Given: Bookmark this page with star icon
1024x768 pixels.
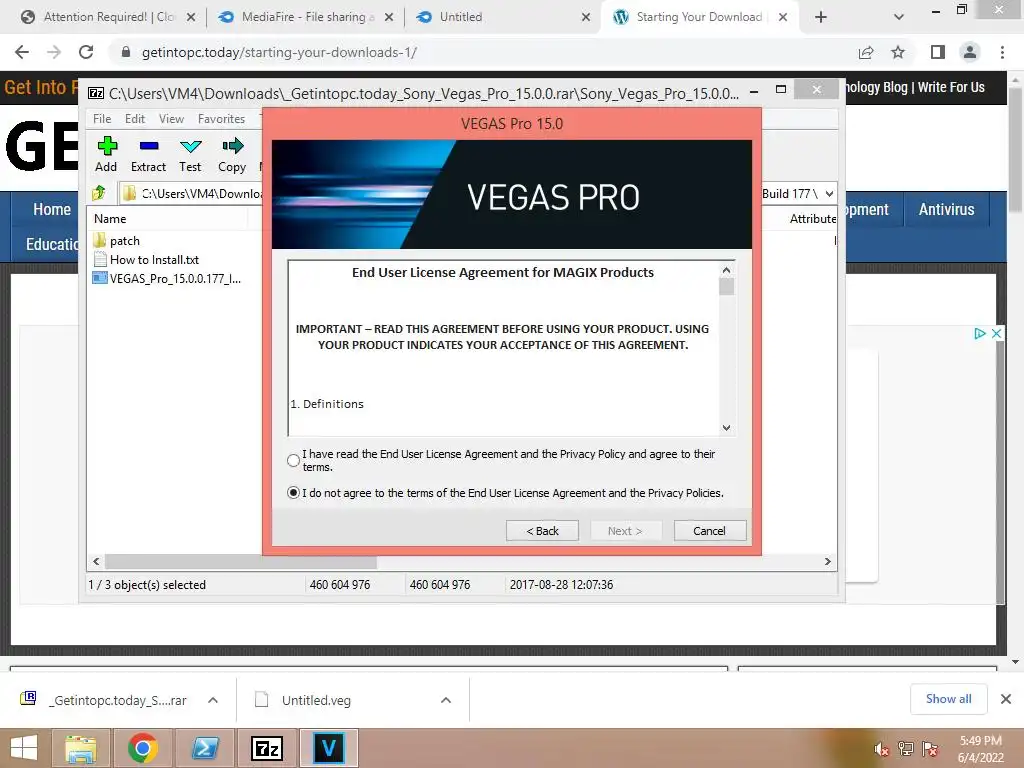Looking at the screenshot, I should pos(898,52).
